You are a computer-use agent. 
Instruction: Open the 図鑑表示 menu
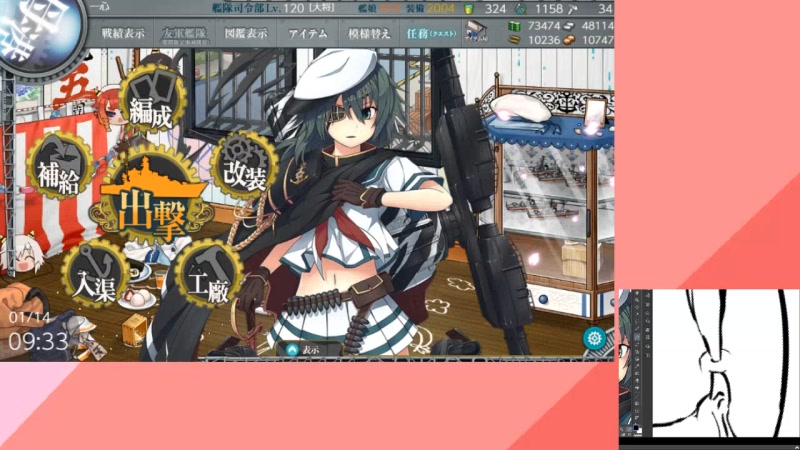(x=246, y=34)
